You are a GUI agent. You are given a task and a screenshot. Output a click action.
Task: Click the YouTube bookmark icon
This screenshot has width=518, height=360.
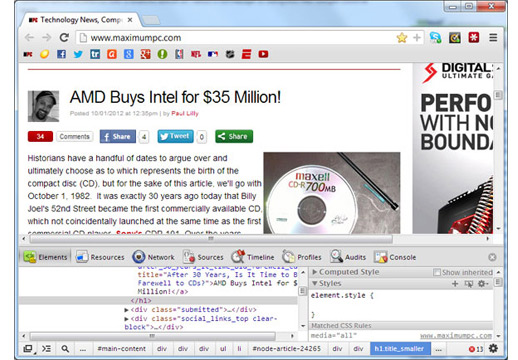[x=263, y=54]
